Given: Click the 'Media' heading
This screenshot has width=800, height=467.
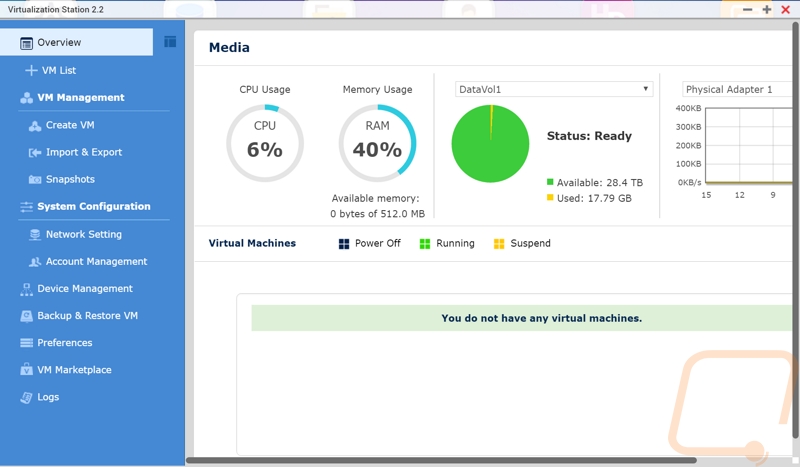Looking at the screenshot, I should (x=229, y=47).
